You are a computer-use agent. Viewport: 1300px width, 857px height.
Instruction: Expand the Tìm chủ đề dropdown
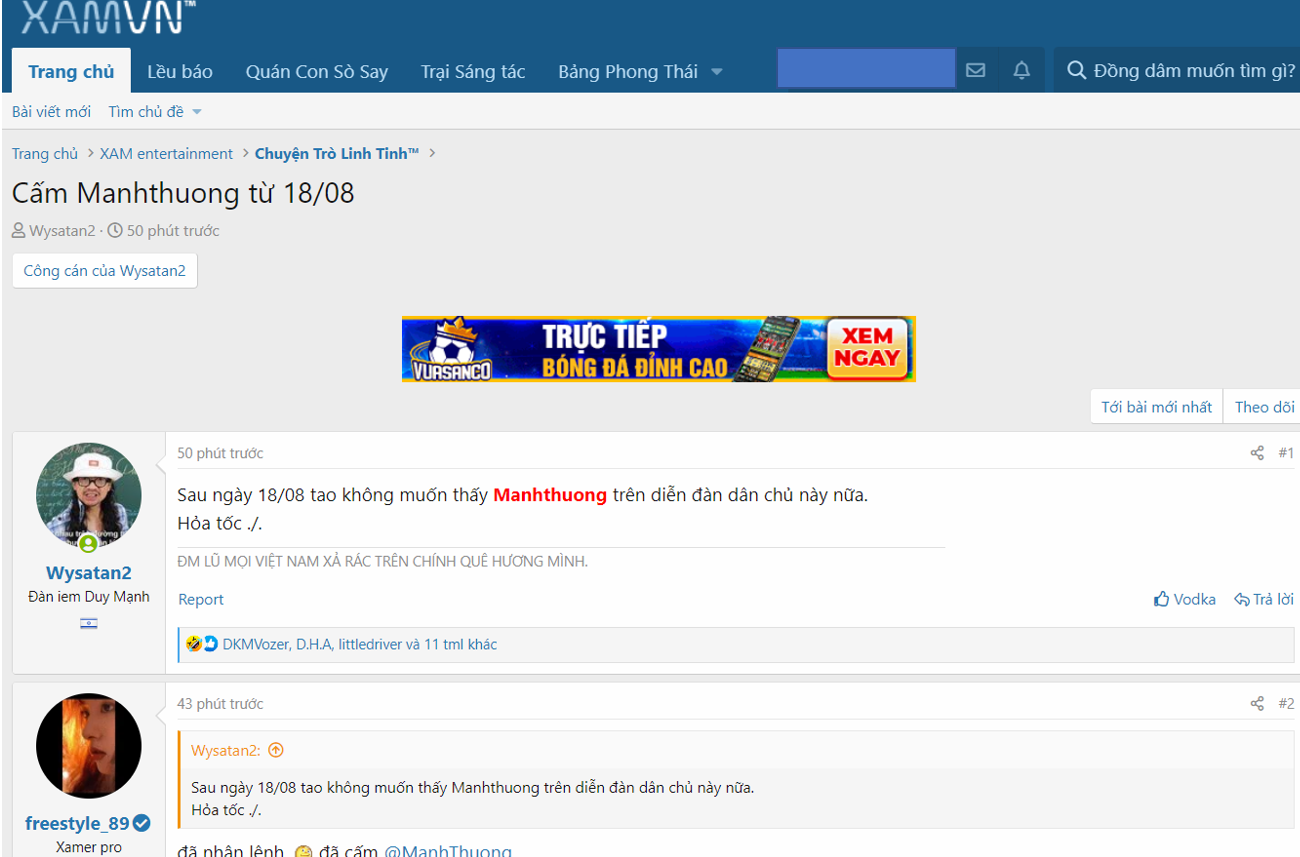196,112
